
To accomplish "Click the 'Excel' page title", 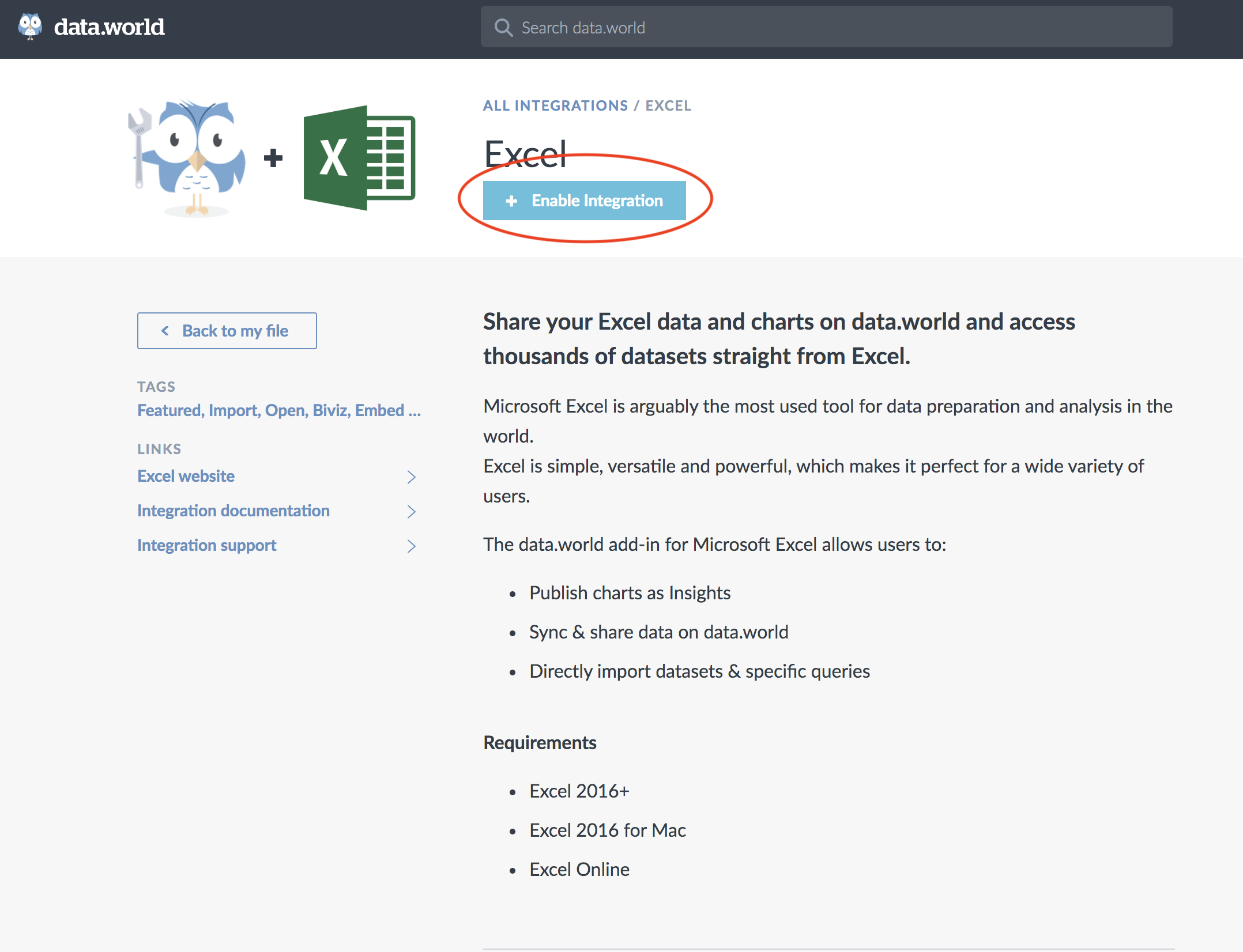I will pyautogui.click(x=525, y=154).
